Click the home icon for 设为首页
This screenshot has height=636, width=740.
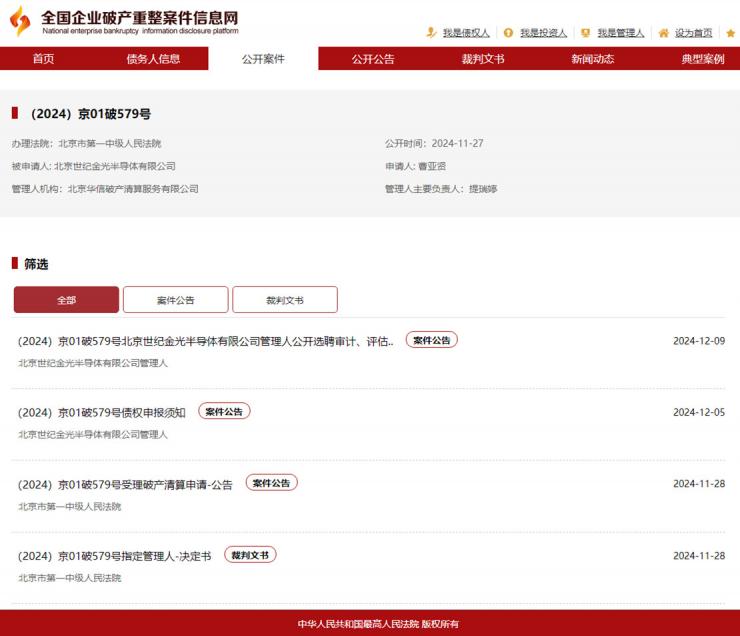[663, 33]
